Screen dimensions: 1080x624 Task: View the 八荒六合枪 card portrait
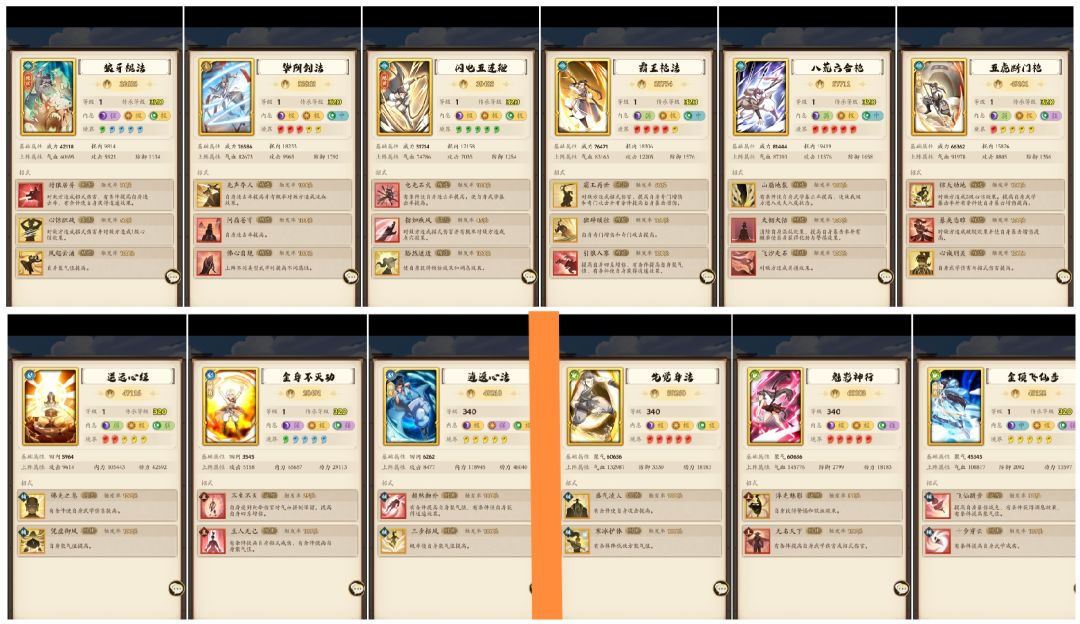click(x=760, y=97)
